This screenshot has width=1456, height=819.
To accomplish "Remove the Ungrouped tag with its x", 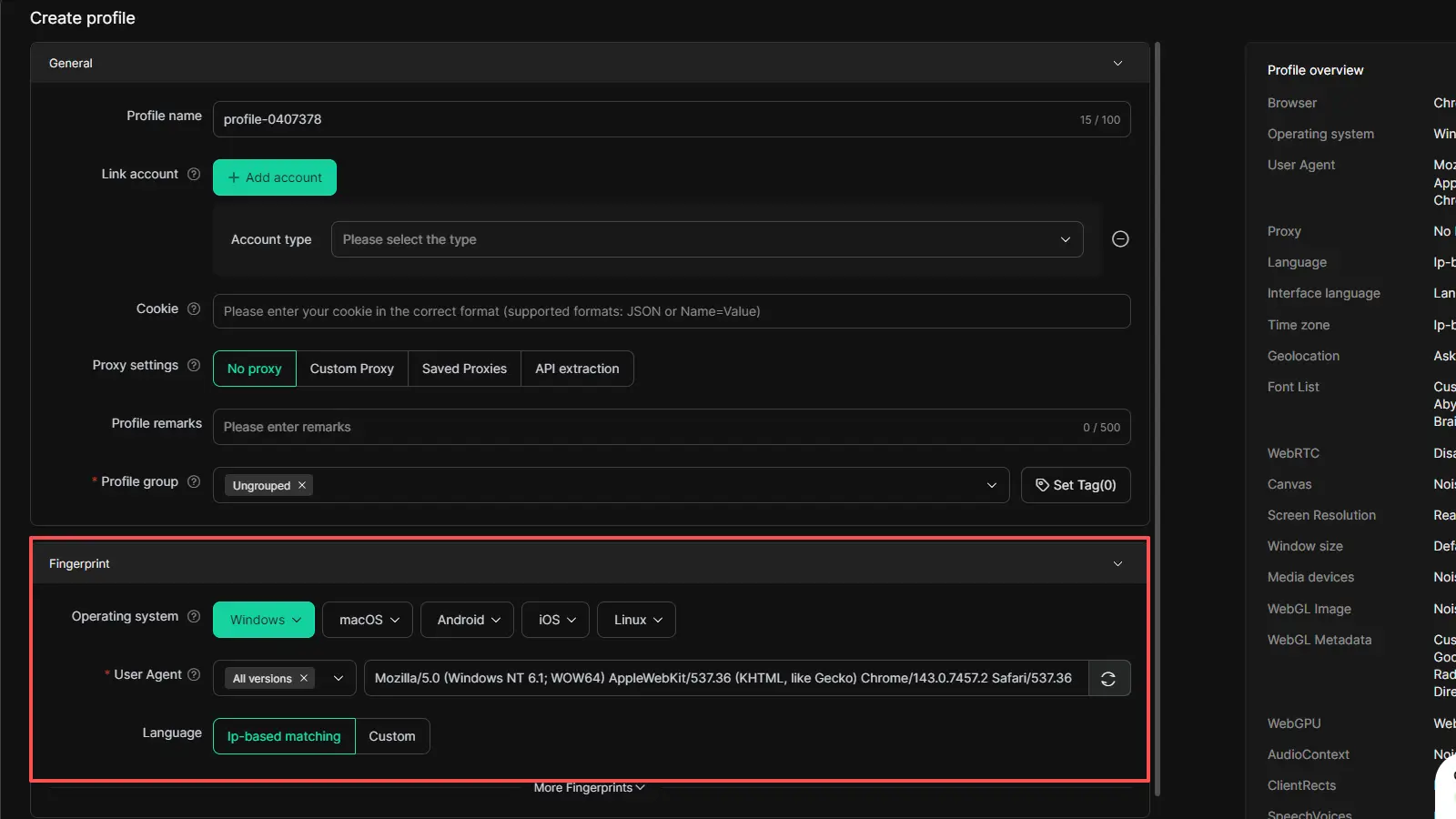I will 302,486.
